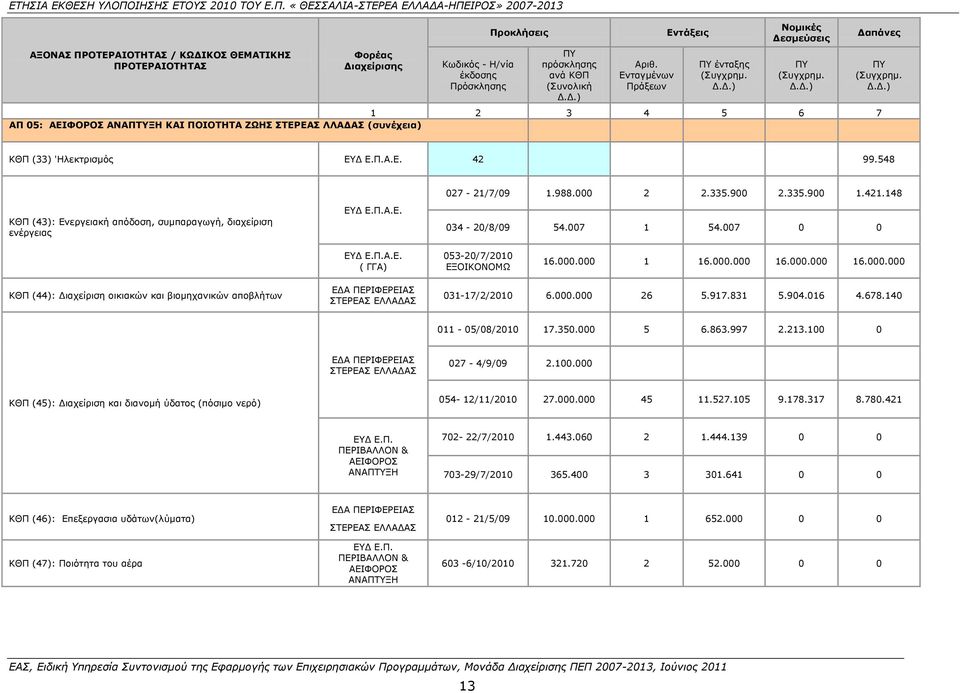
Task: Click 'ΚΘΠ (47): Ποιότητα του αέρα' label
Action: (x=75, y=563)
